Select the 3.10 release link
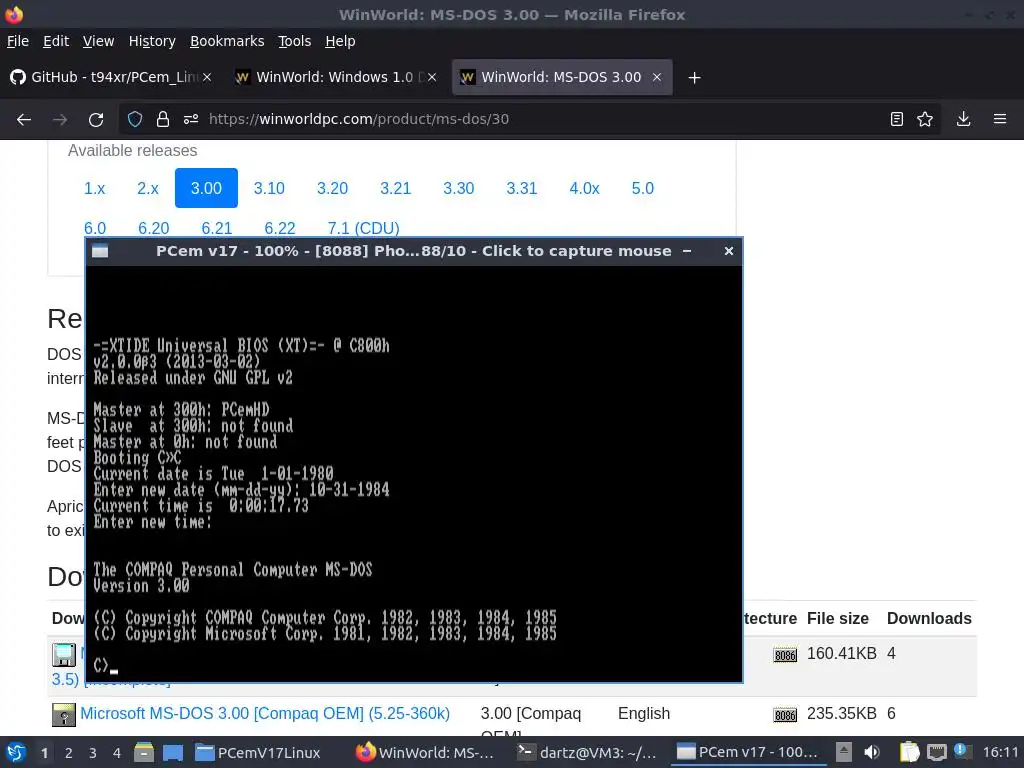The height and width of the screenshot is (768, 1024). coord(269,188)
